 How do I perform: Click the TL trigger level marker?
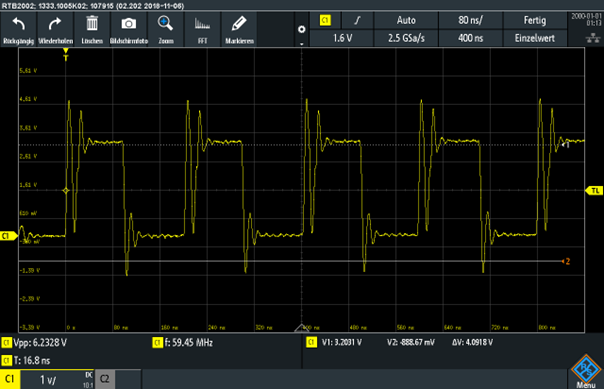(x=594, y=191)
